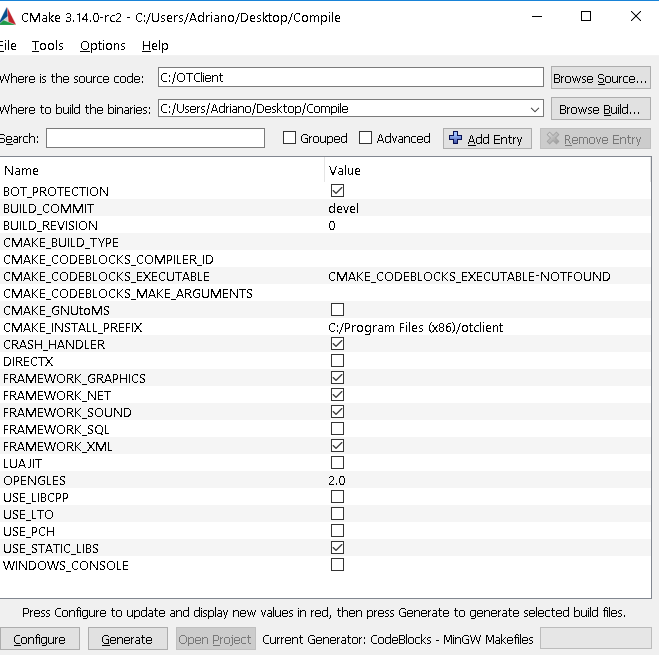The width and height of the screenshot is (659, 655).
Task: Click the Value column header
Action: [488, 170]
